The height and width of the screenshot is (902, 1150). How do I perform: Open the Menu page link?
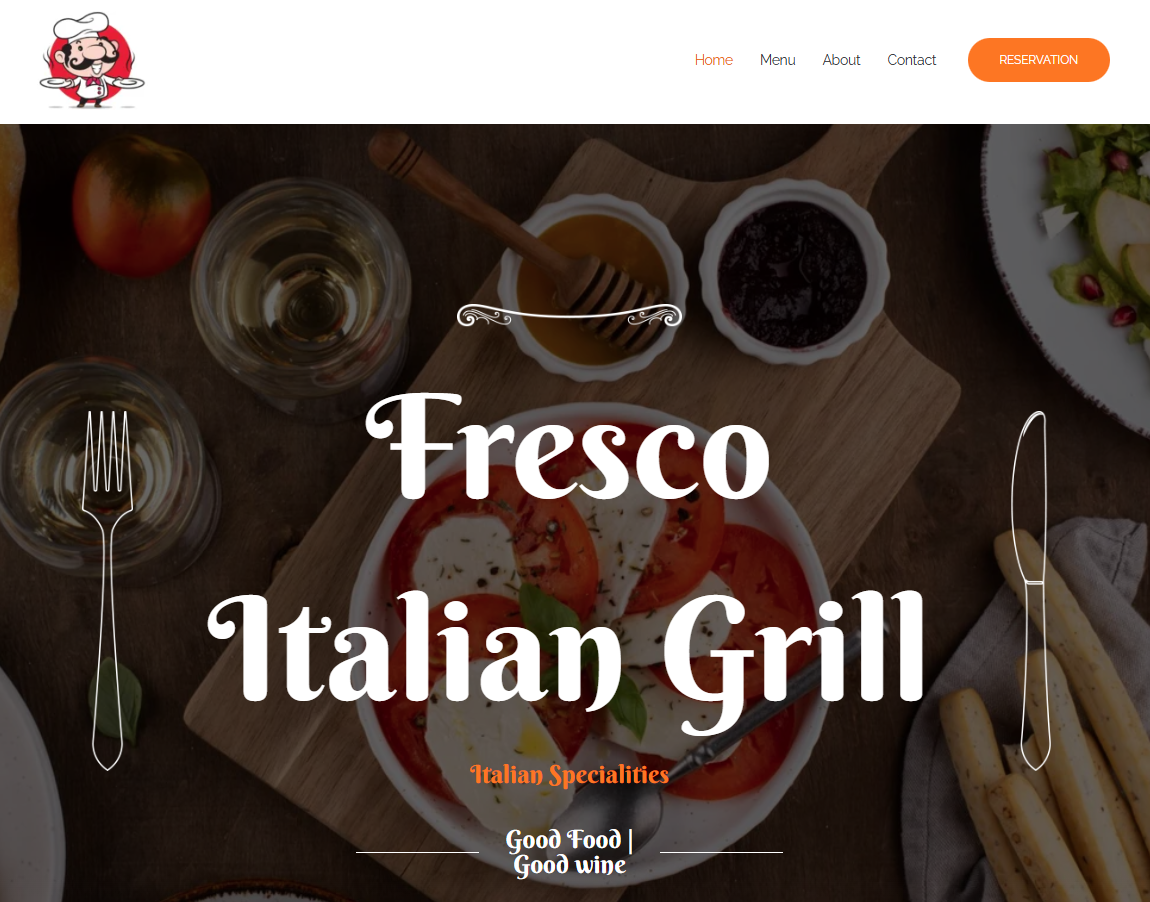tap(777, 60)
